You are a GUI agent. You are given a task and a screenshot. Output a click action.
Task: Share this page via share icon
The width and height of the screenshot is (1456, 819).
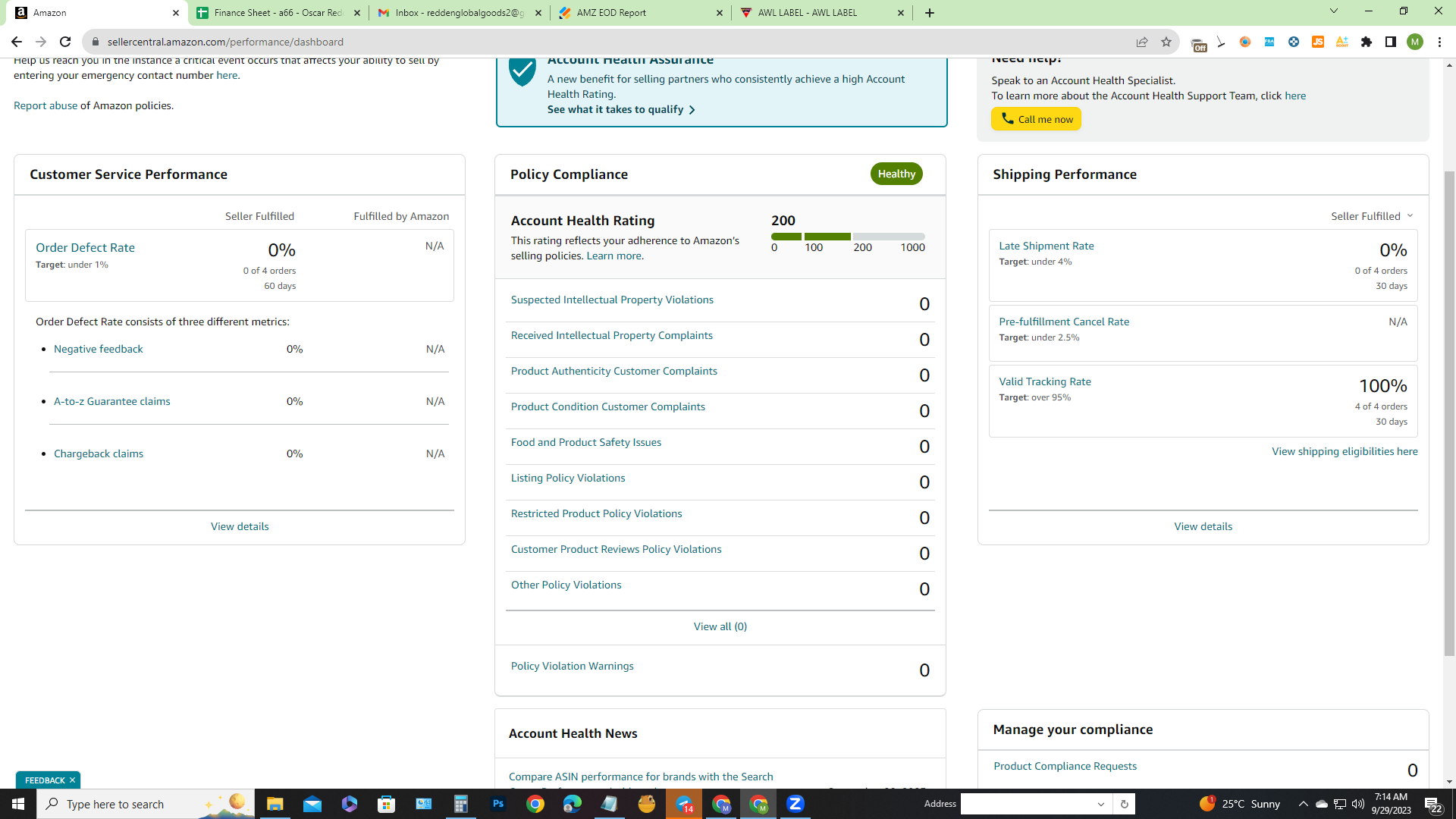(x=1142, y=42)
